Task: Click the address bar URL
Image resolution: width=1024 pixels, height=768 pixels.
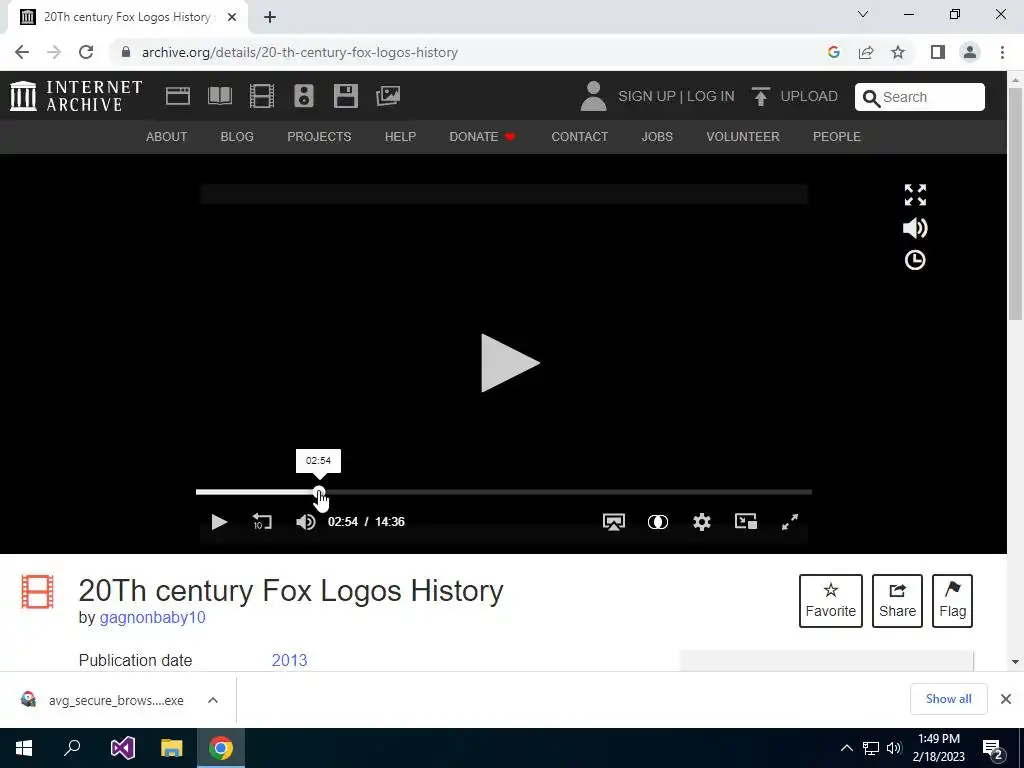Action: [x=300, y=52]
